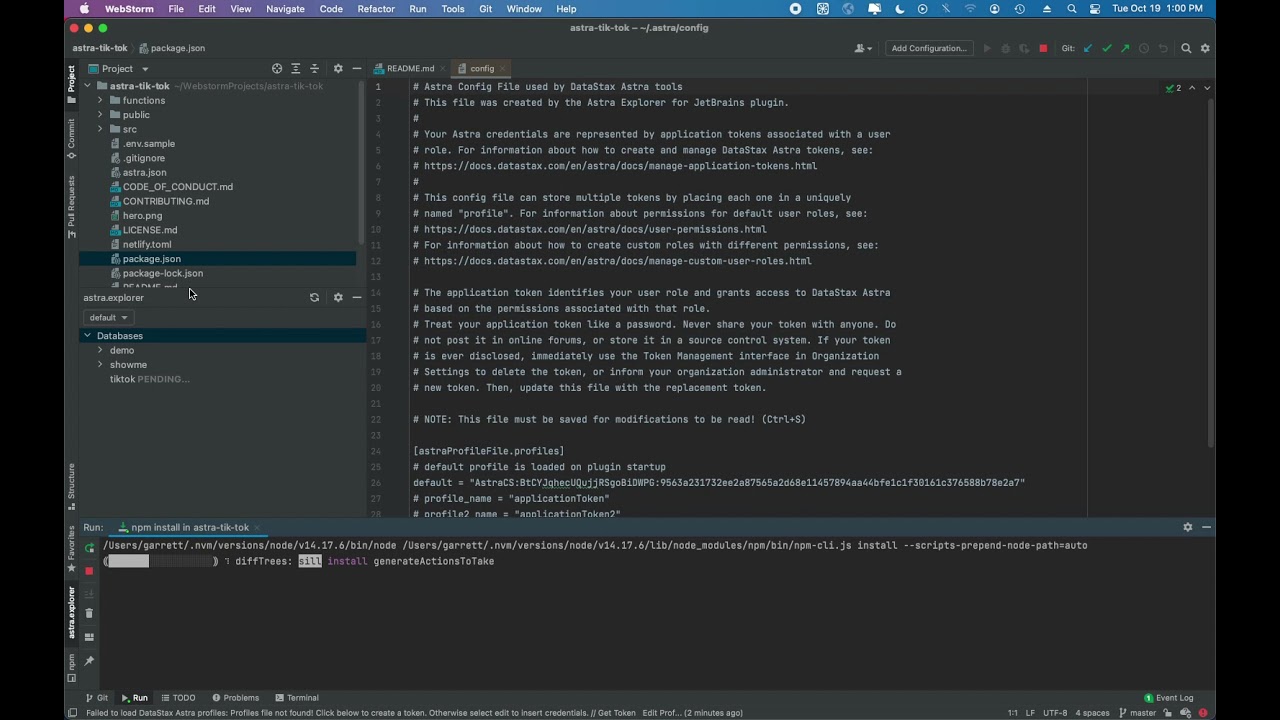Open the Refactor menu
1280x720 pixels.
click(x=376, y=9)
